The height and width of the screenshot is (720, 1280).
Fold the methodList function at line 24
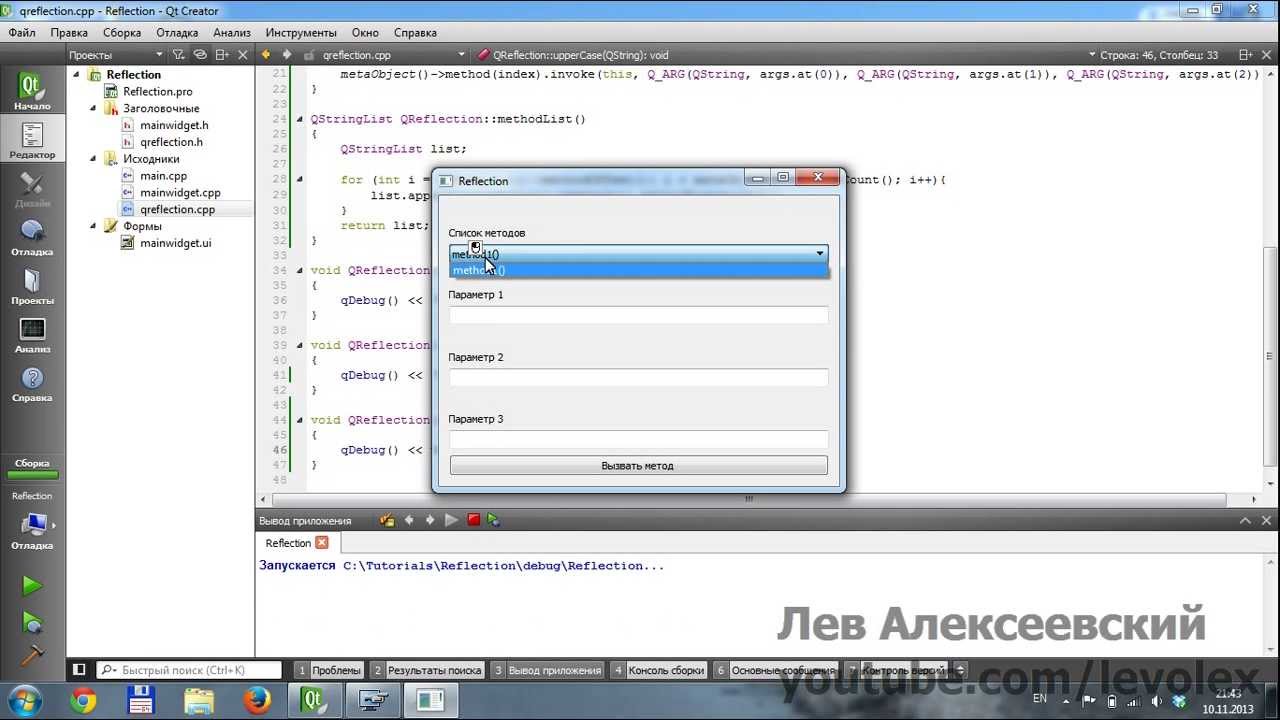point(300,119)
